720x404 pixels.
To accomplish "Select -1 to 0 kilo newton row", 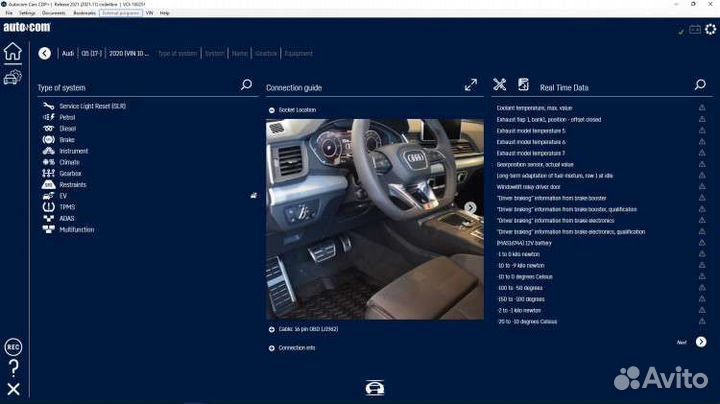I will click(518, 254).
